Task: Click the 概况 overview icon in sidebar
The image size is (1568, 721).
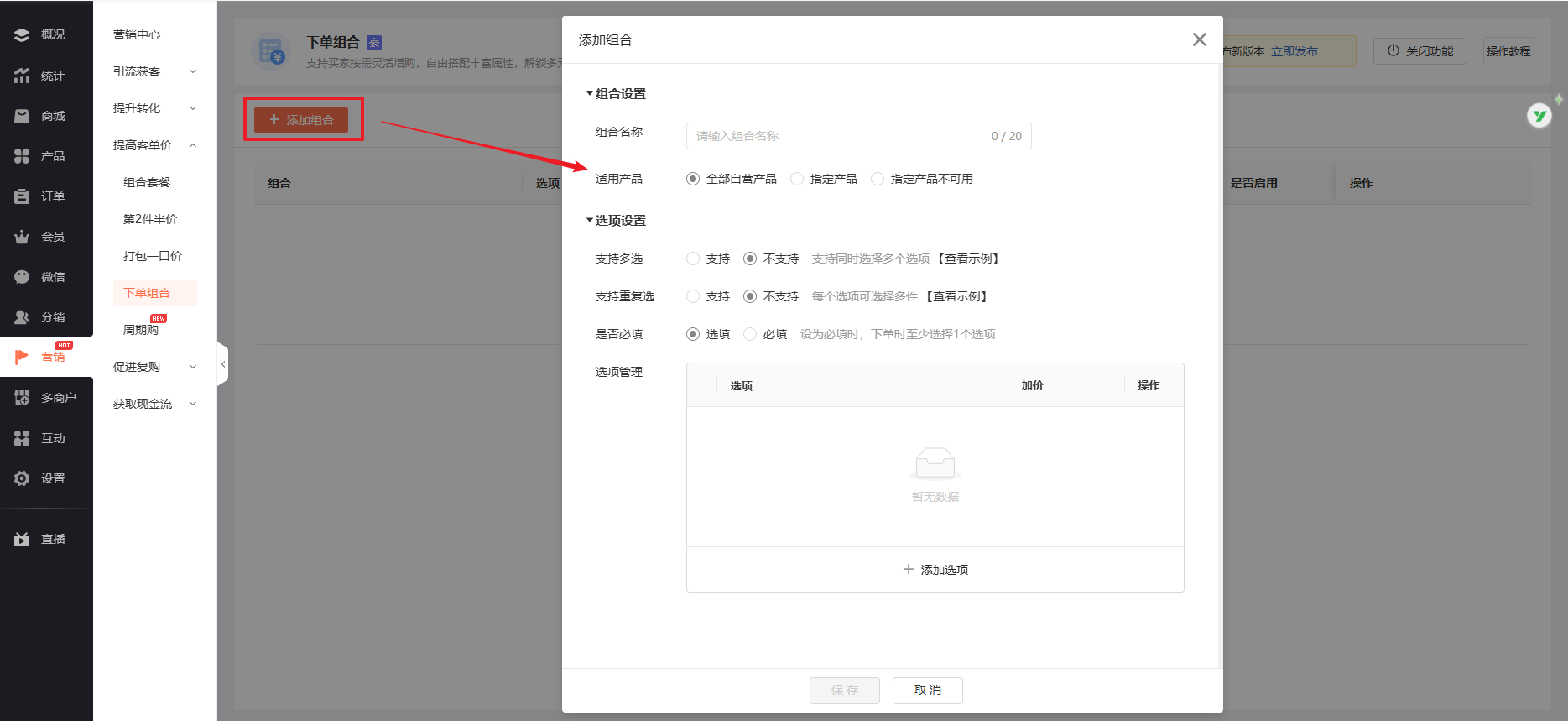Action: coord(23,34)
